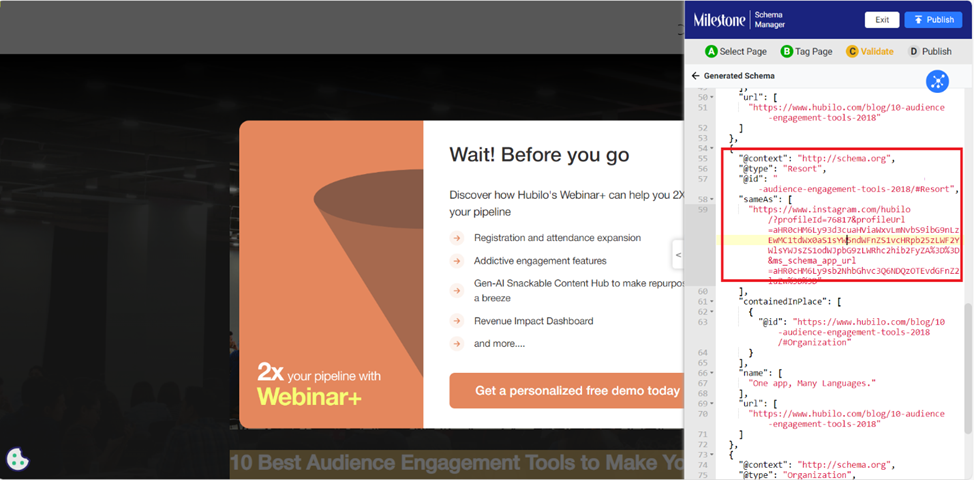Click the blue Publish button in header
The height and width of the screenshot is (480, 974).
(x=933, y=20)
